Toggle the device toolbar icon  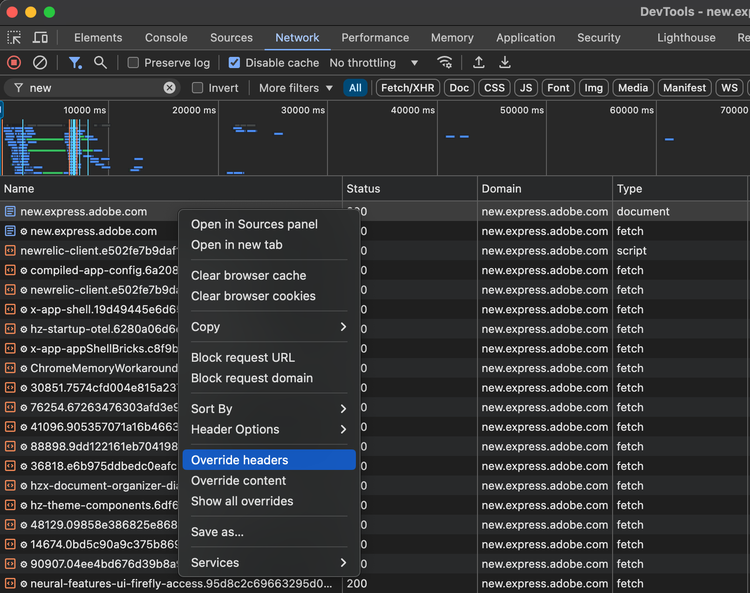click(40, 38)
